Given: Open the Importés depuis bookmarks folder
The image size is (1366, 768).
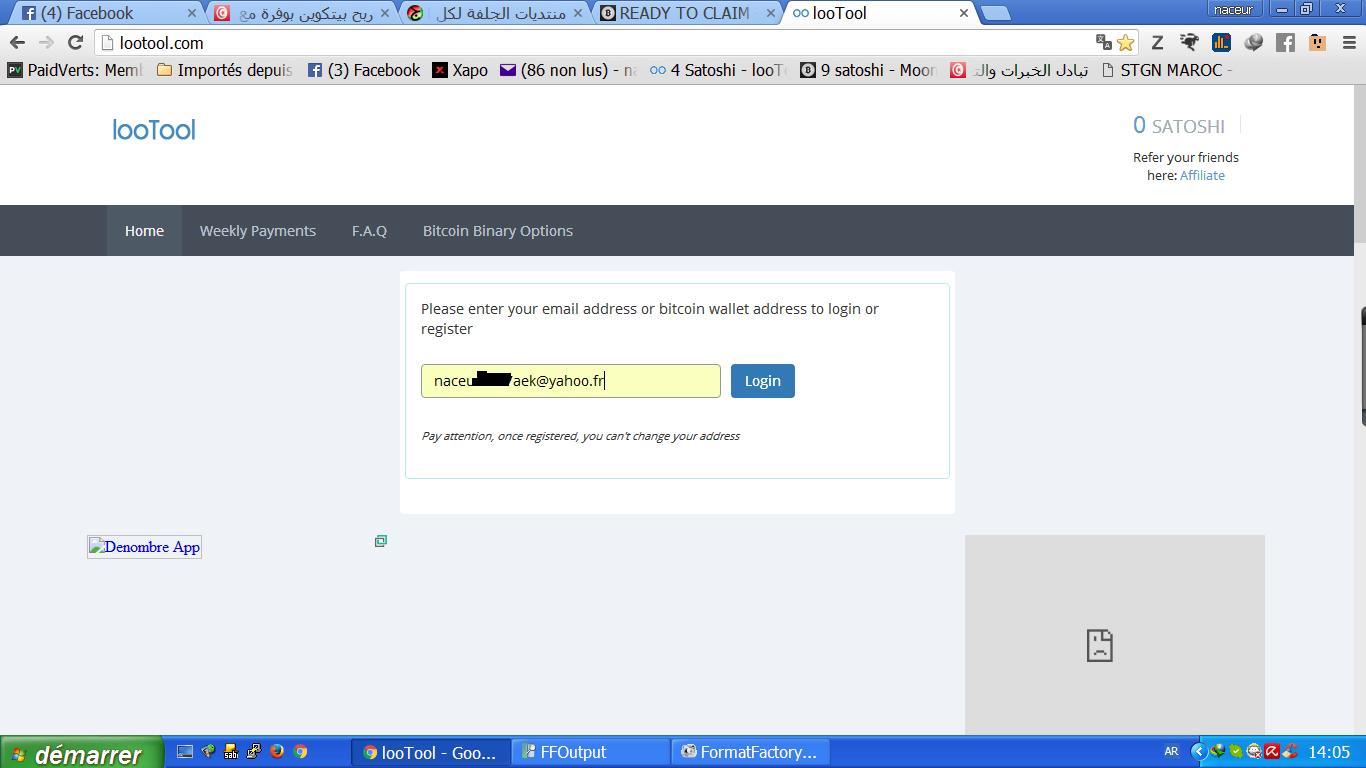Looking at the screenshot, I should coord(225,70).
